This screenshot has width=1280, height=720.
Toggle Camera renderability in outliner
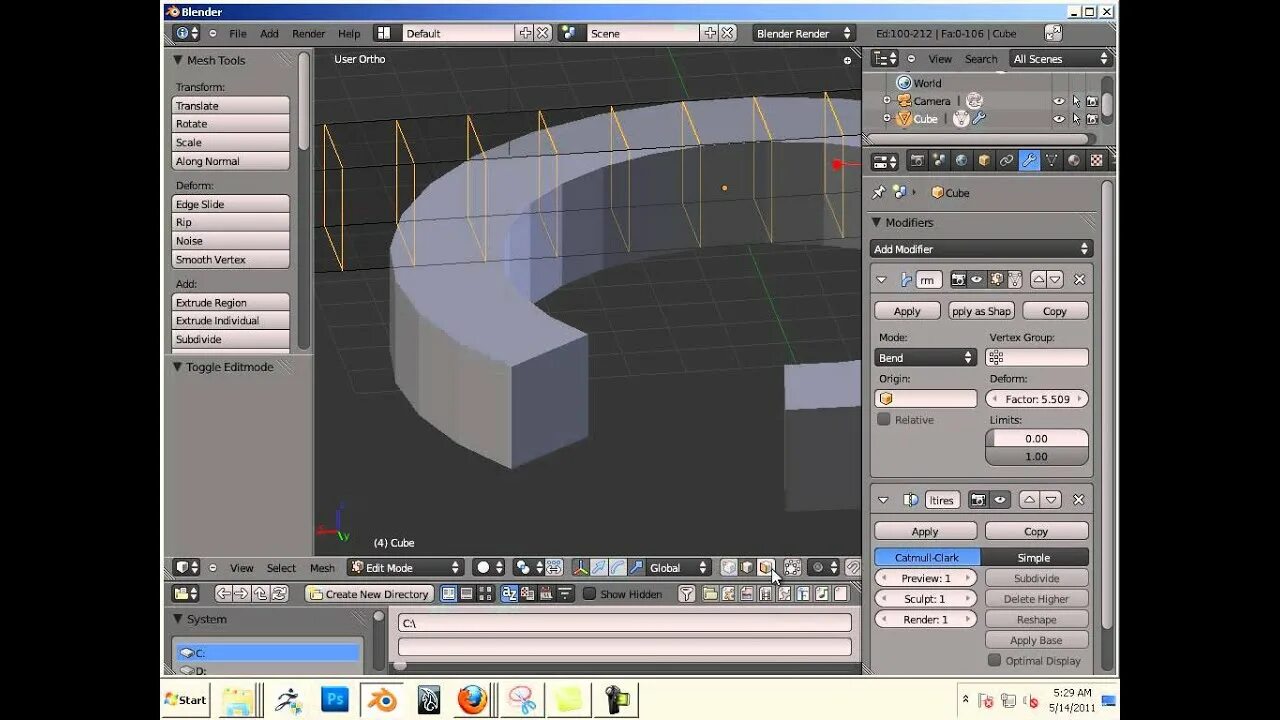click(1092, 101)
